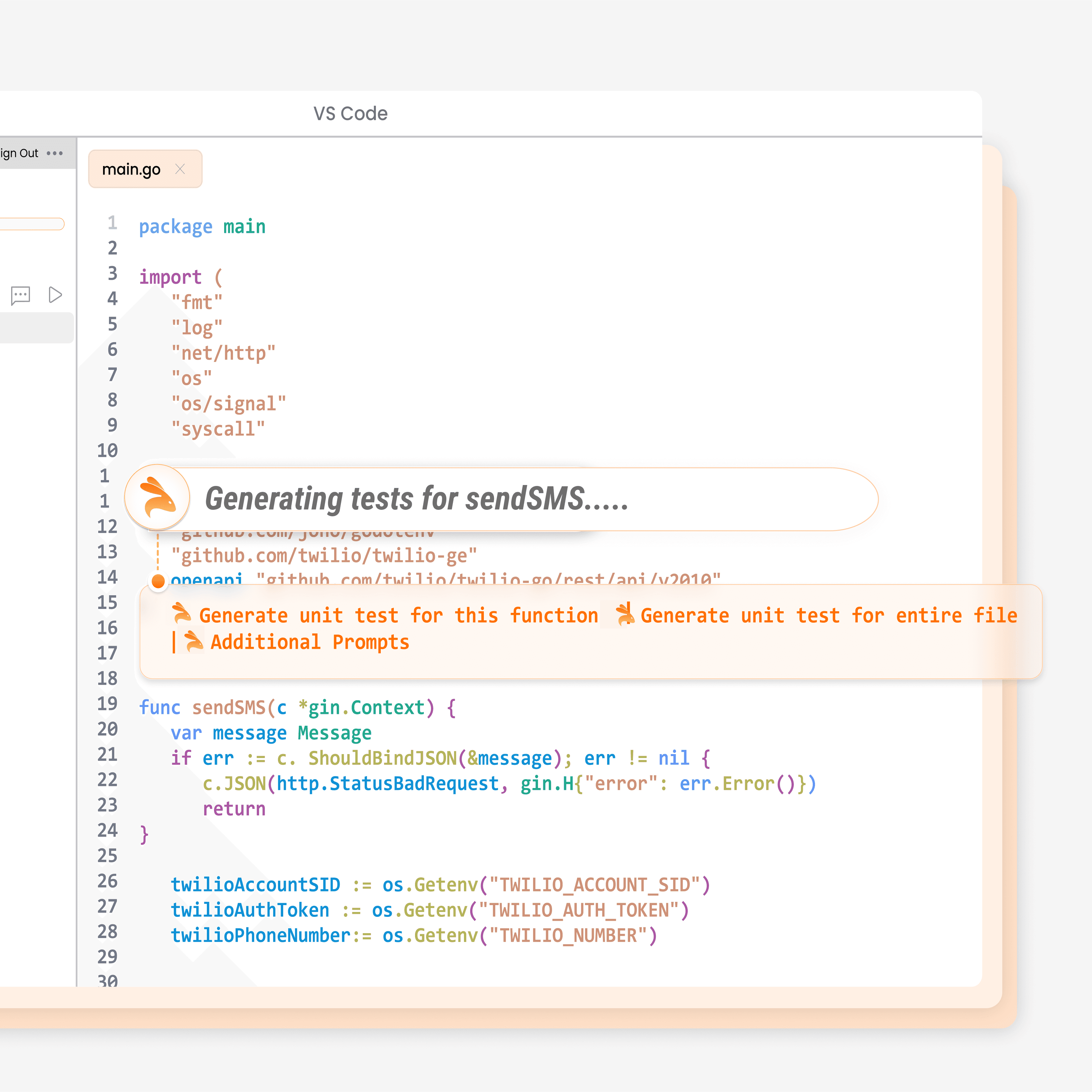Select the highlighted gray sidebar row

[36, 328]
